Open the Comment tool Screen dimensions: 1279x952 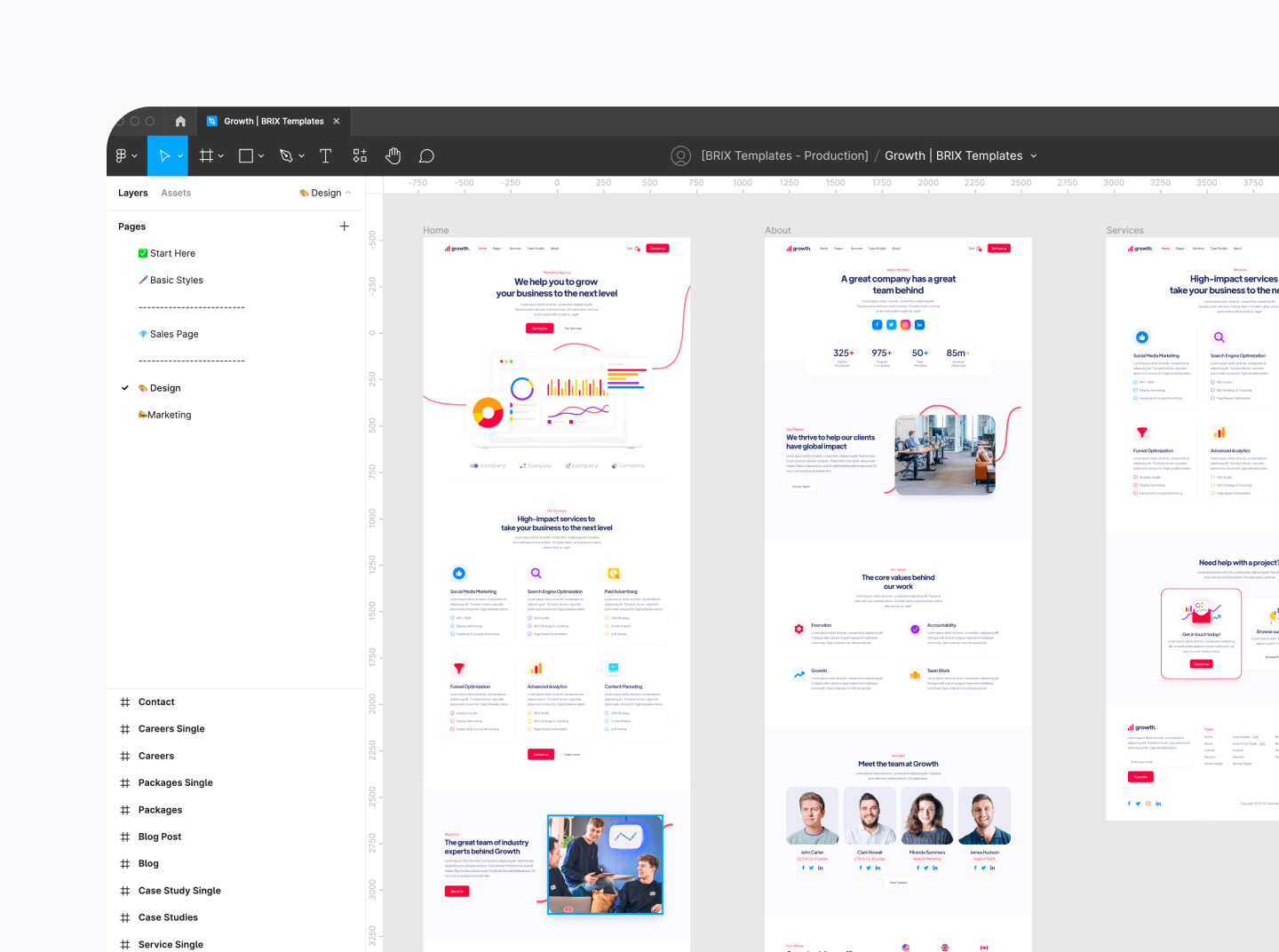coord(426,155)
